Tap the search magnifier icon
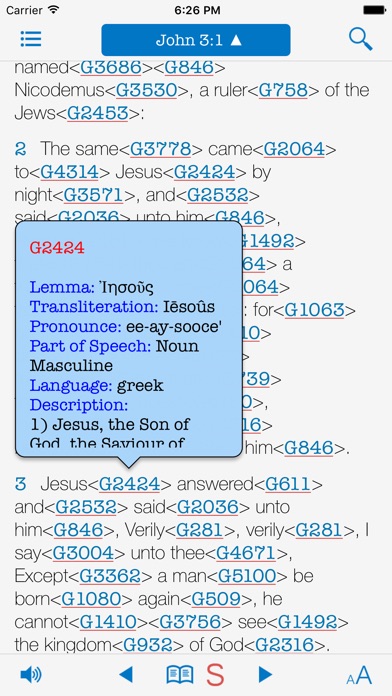The image size is (392, 696). pyautogui.click(x=360, y=39)
